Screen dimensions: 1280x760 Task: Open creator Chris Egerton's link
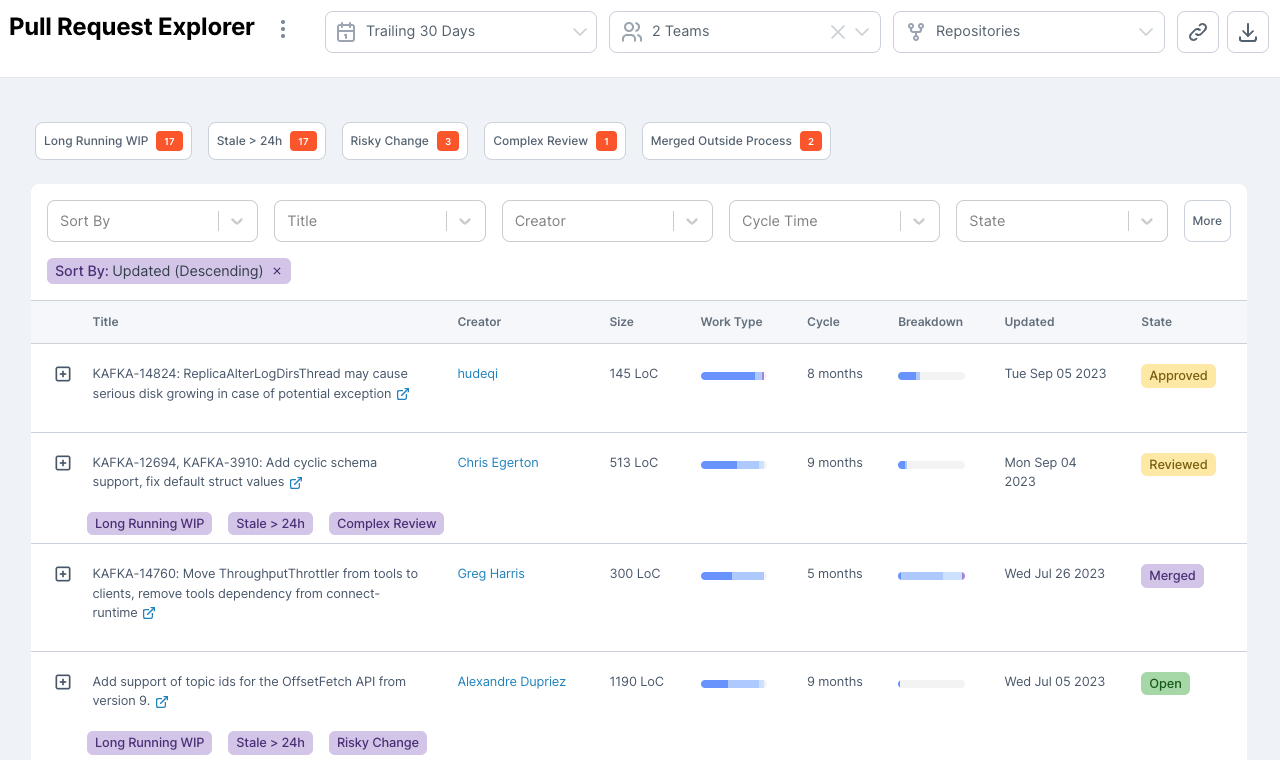498,463
